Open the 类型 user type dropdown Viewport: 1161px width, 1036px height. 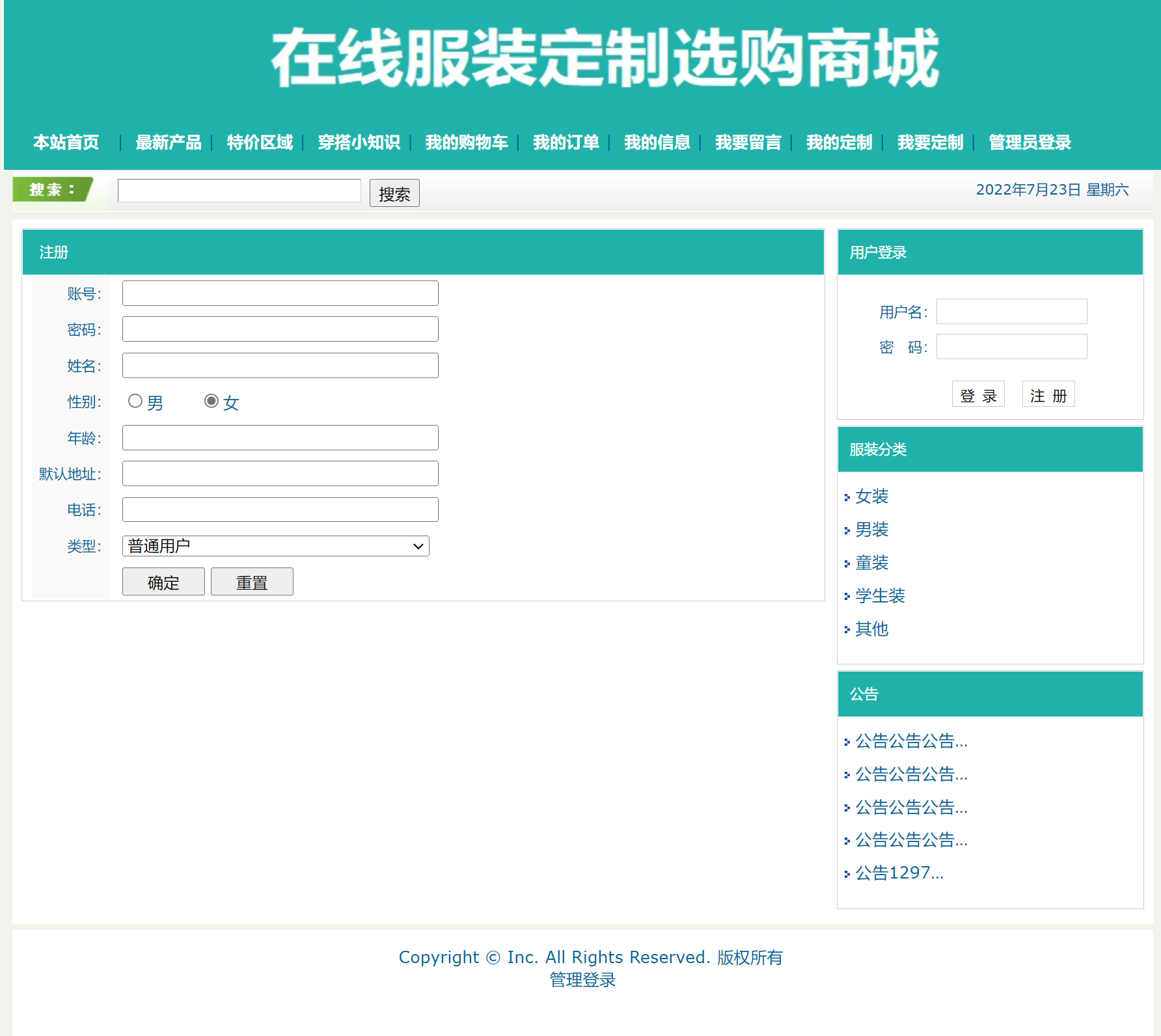[x=275, y=546]
